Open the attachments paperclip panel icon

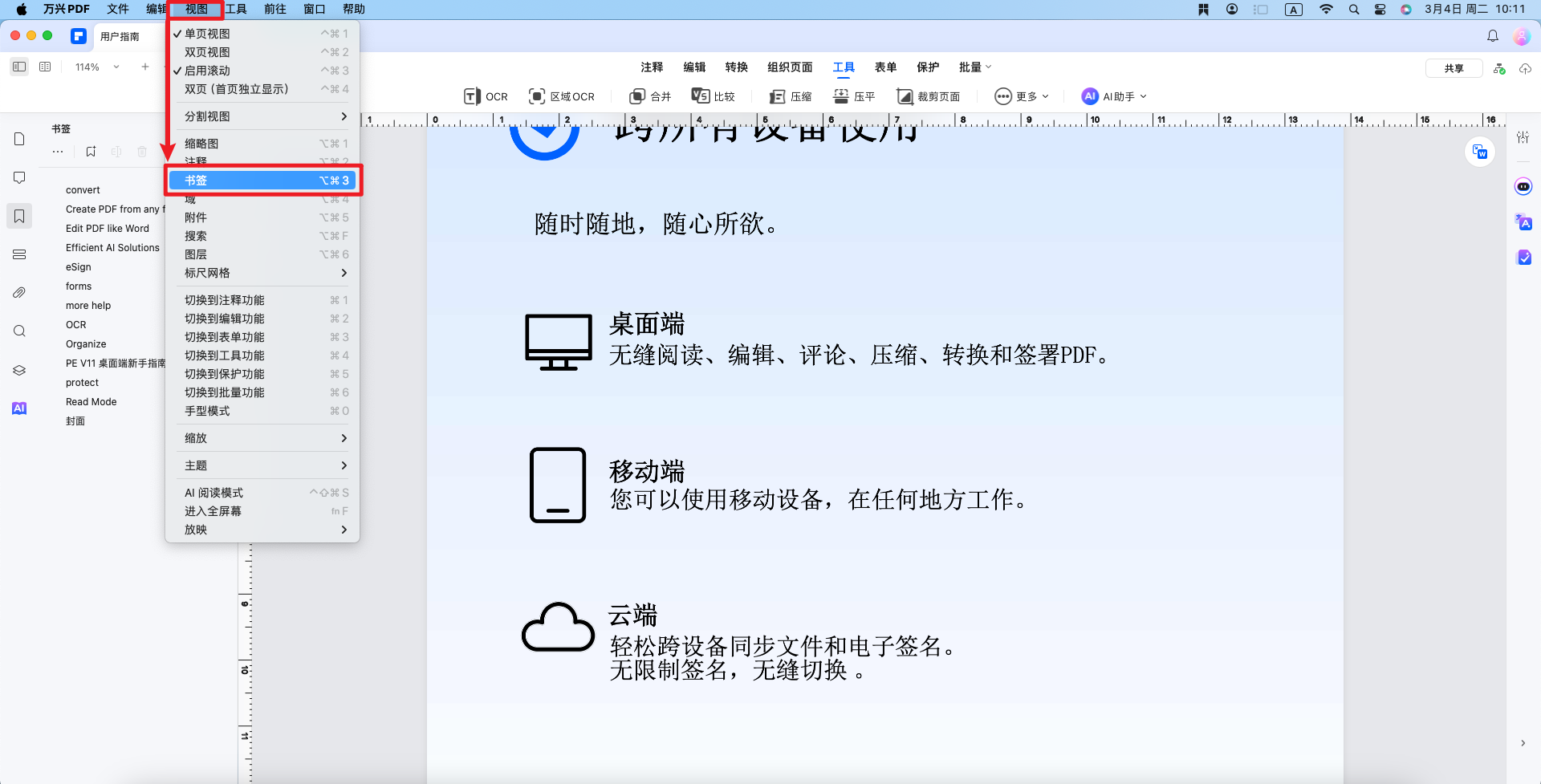coord(19,293)
